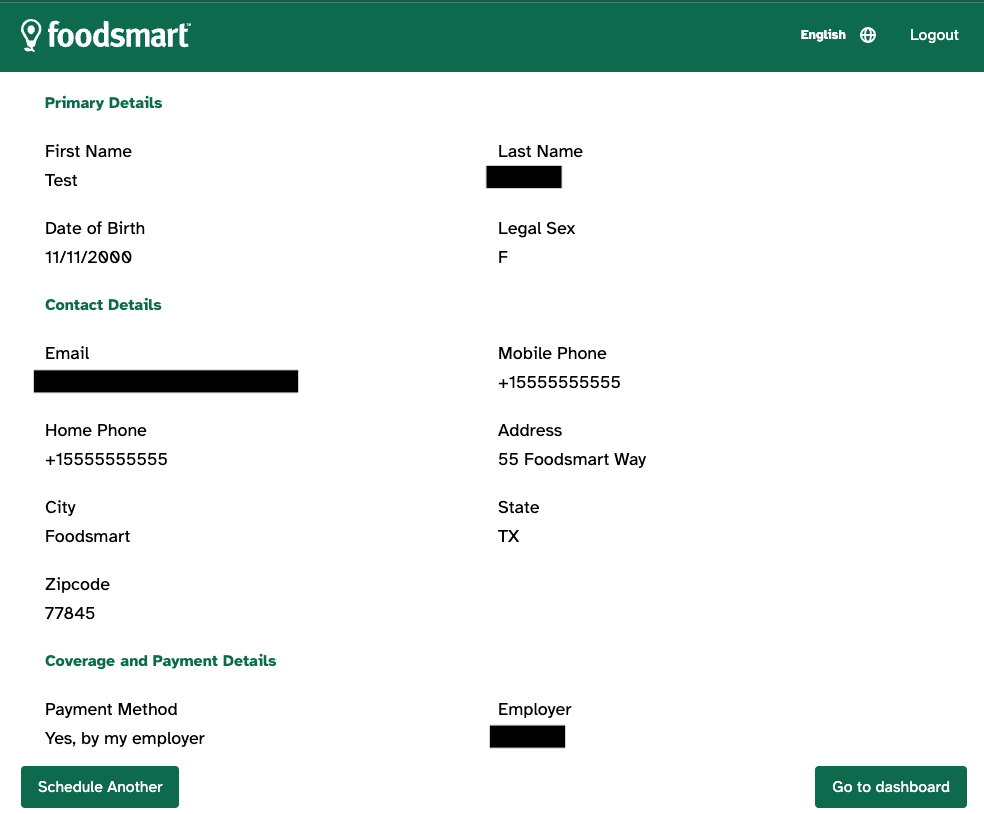Click the address 55 Foodsmart Way

coord(572,459)
